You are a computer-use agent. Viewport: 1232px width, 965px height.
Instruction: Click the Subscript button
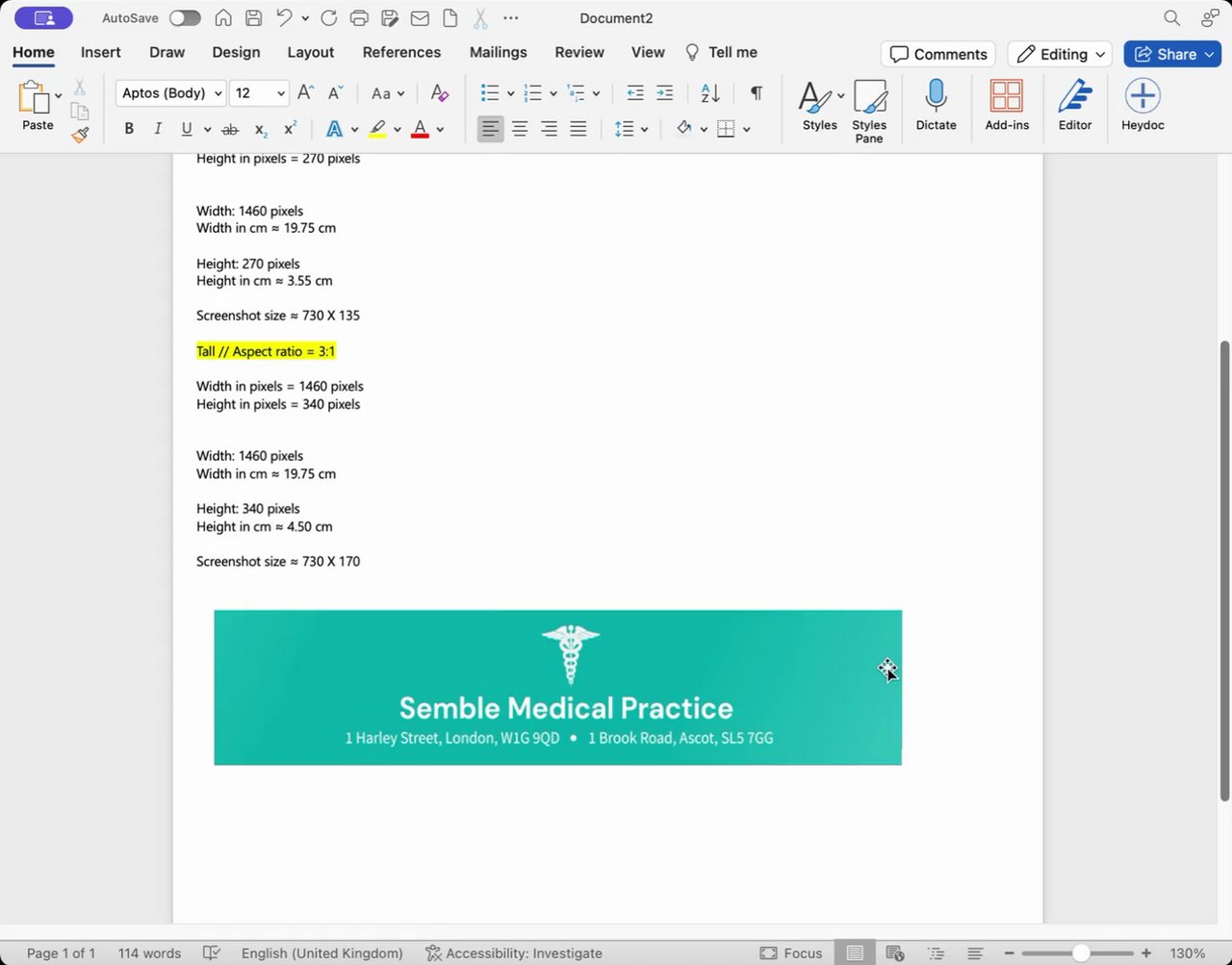pos(261,129)
